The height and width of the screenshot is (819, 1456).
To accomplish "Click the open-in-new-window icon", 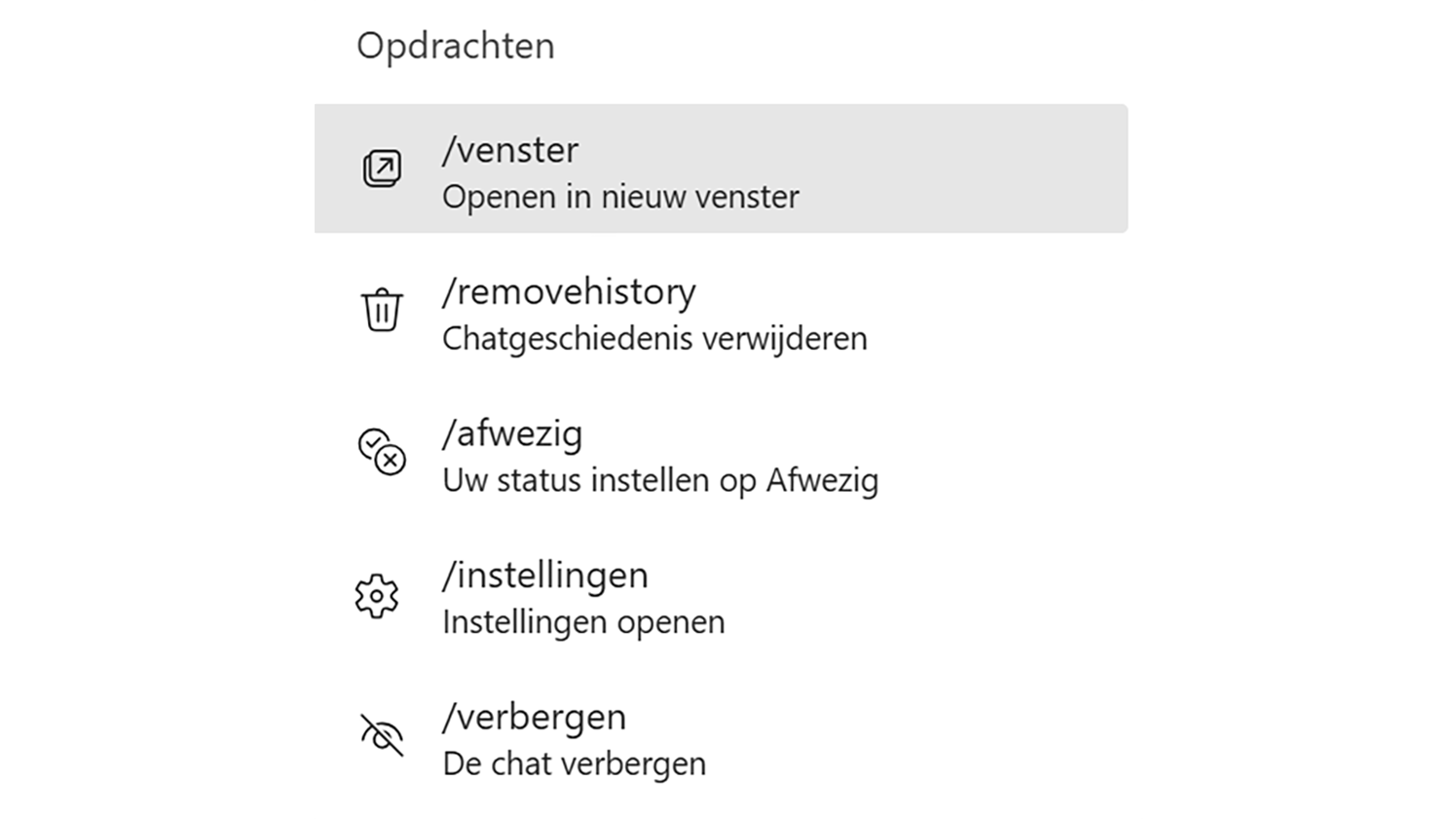I will (382, 168).
